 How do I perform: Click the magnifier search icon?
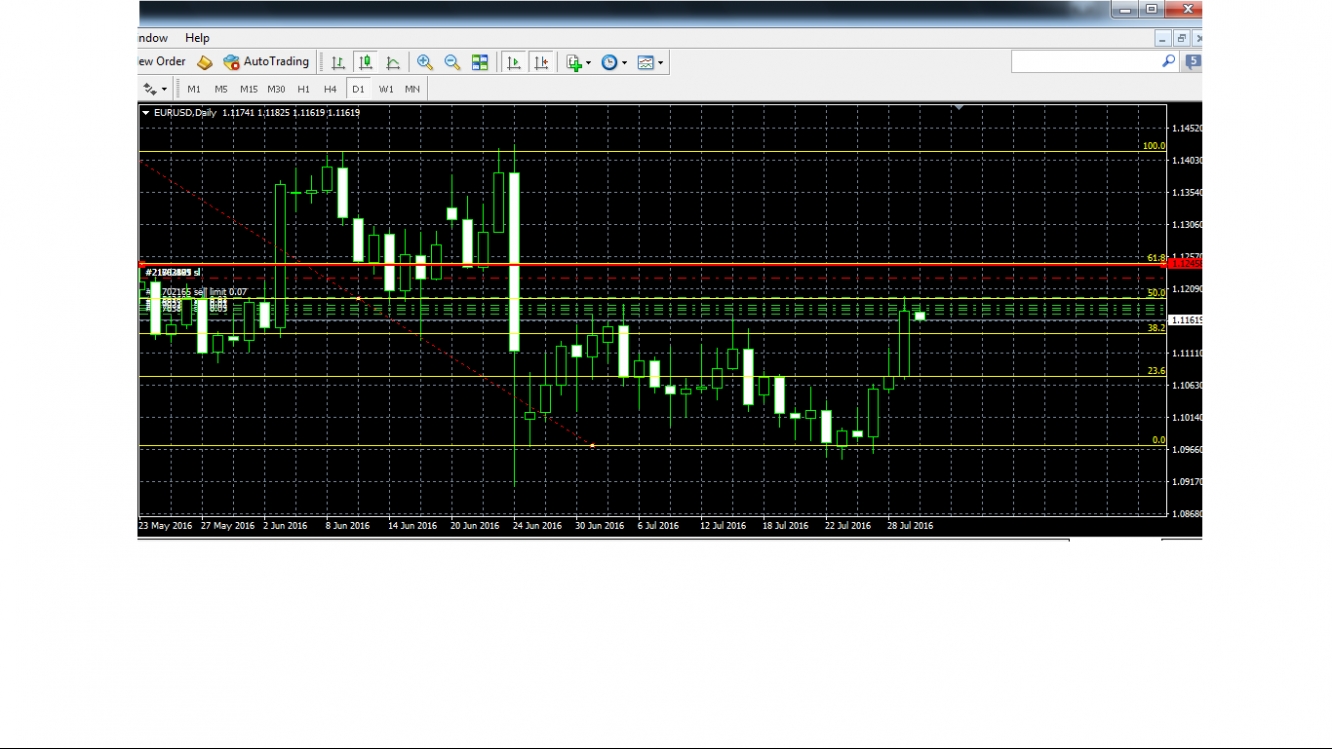(1168, 62)
